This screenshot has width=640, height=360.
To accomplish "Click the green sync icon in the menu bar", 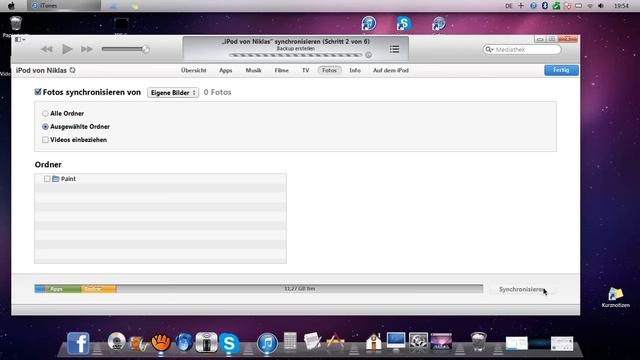I will pos(556,6).
